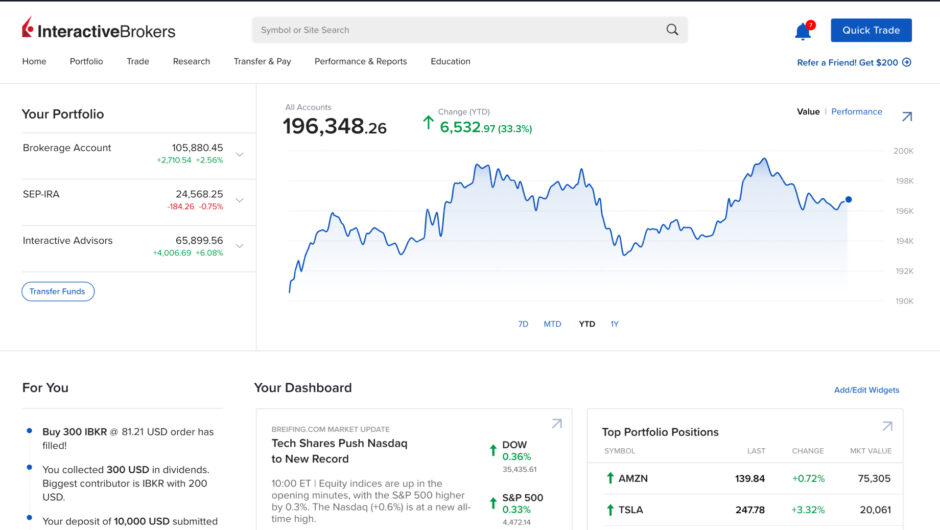Image resolution: width=940 pixels, height=530 pixels.
Task: Open the Transfer & Pay menu
Action: pyautogui.click(x=262, y=61)
